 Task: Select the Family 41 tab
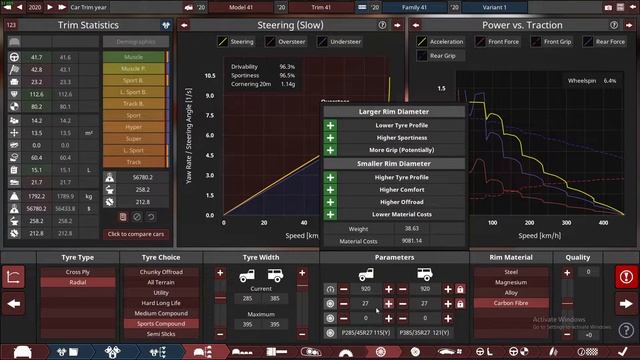pos(414,7)
